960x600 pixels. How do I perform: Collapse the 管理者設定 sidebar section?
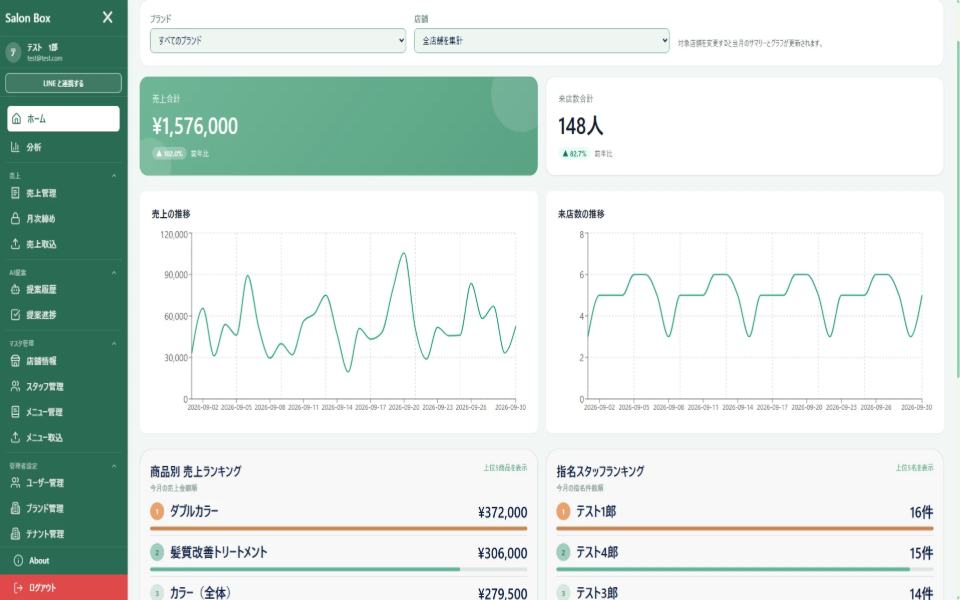(114, 466)
